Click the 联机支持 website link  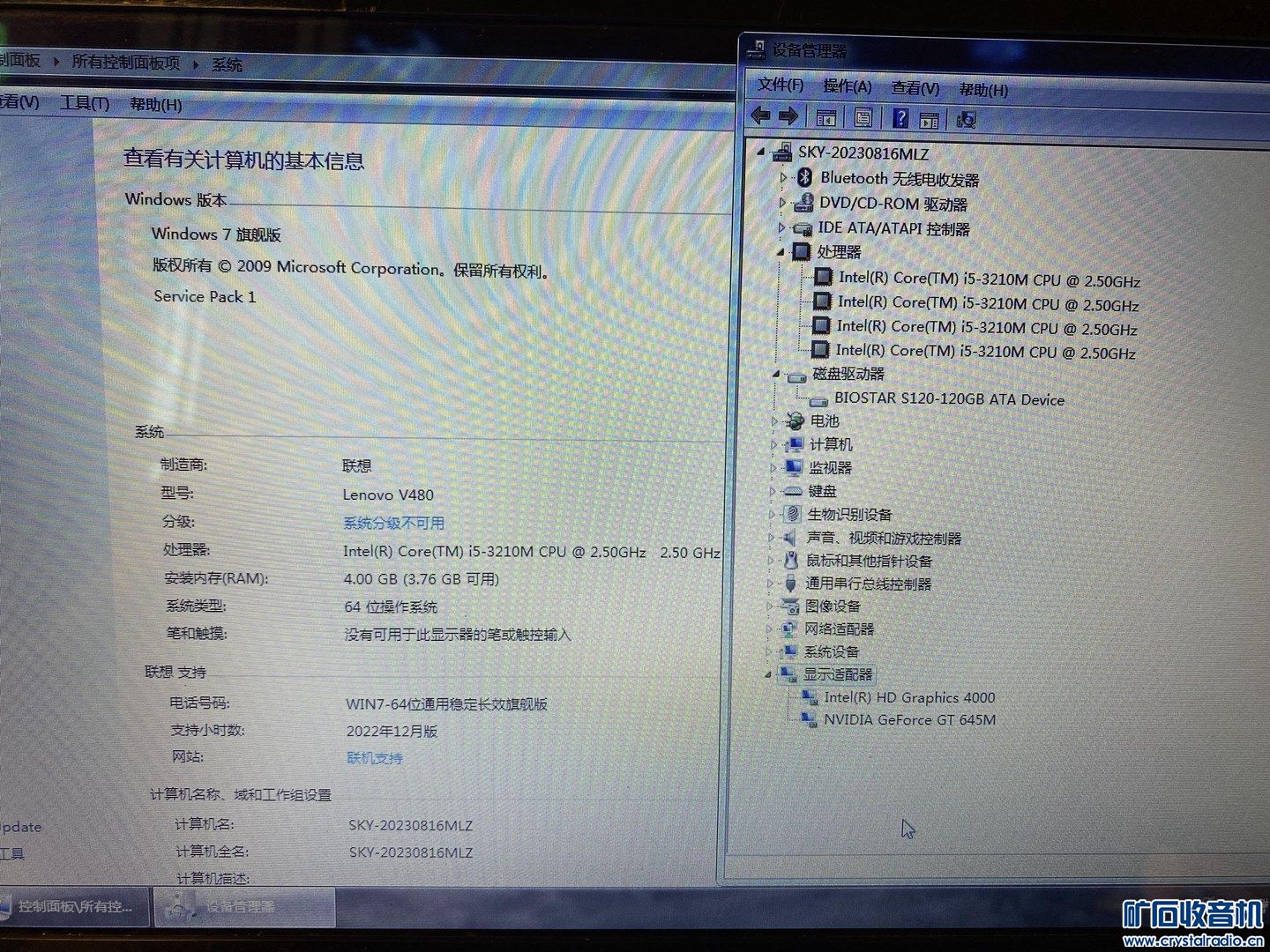pos(375,758)
